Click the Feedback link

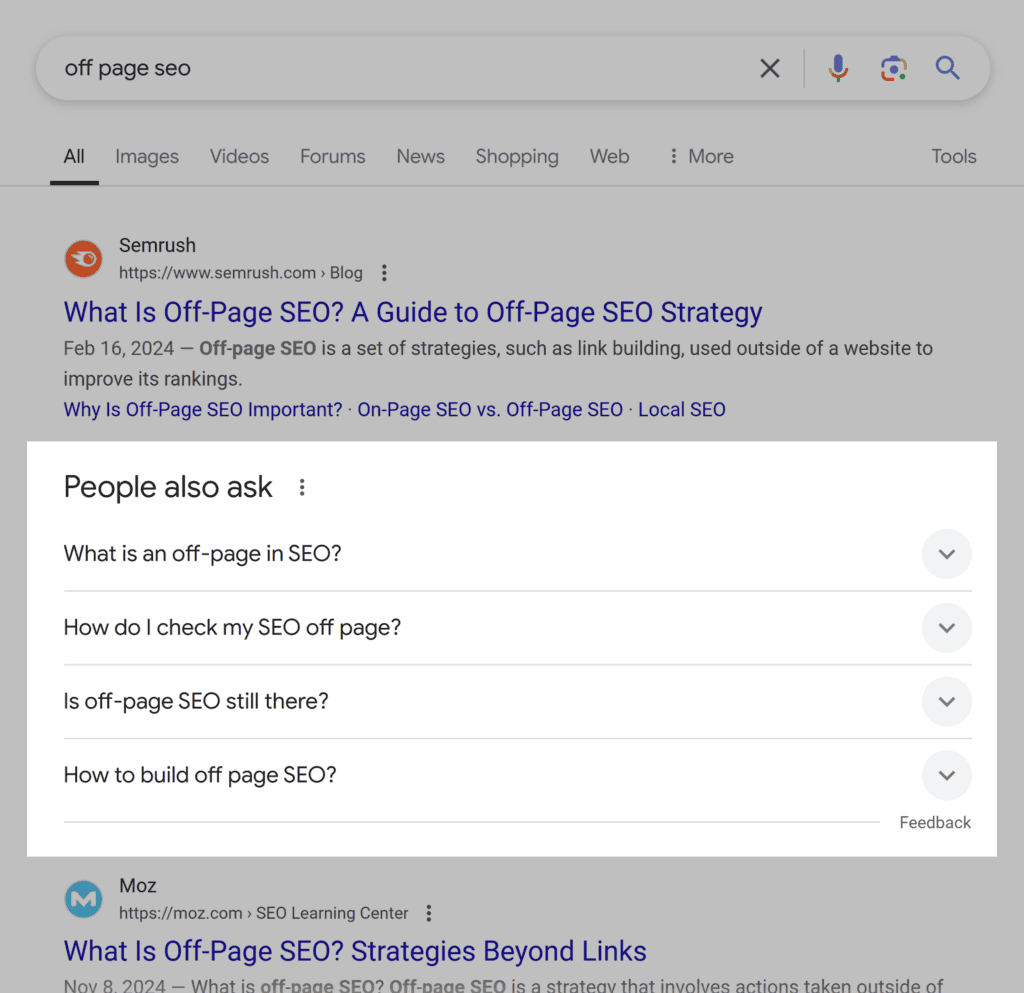pos(934,822)
